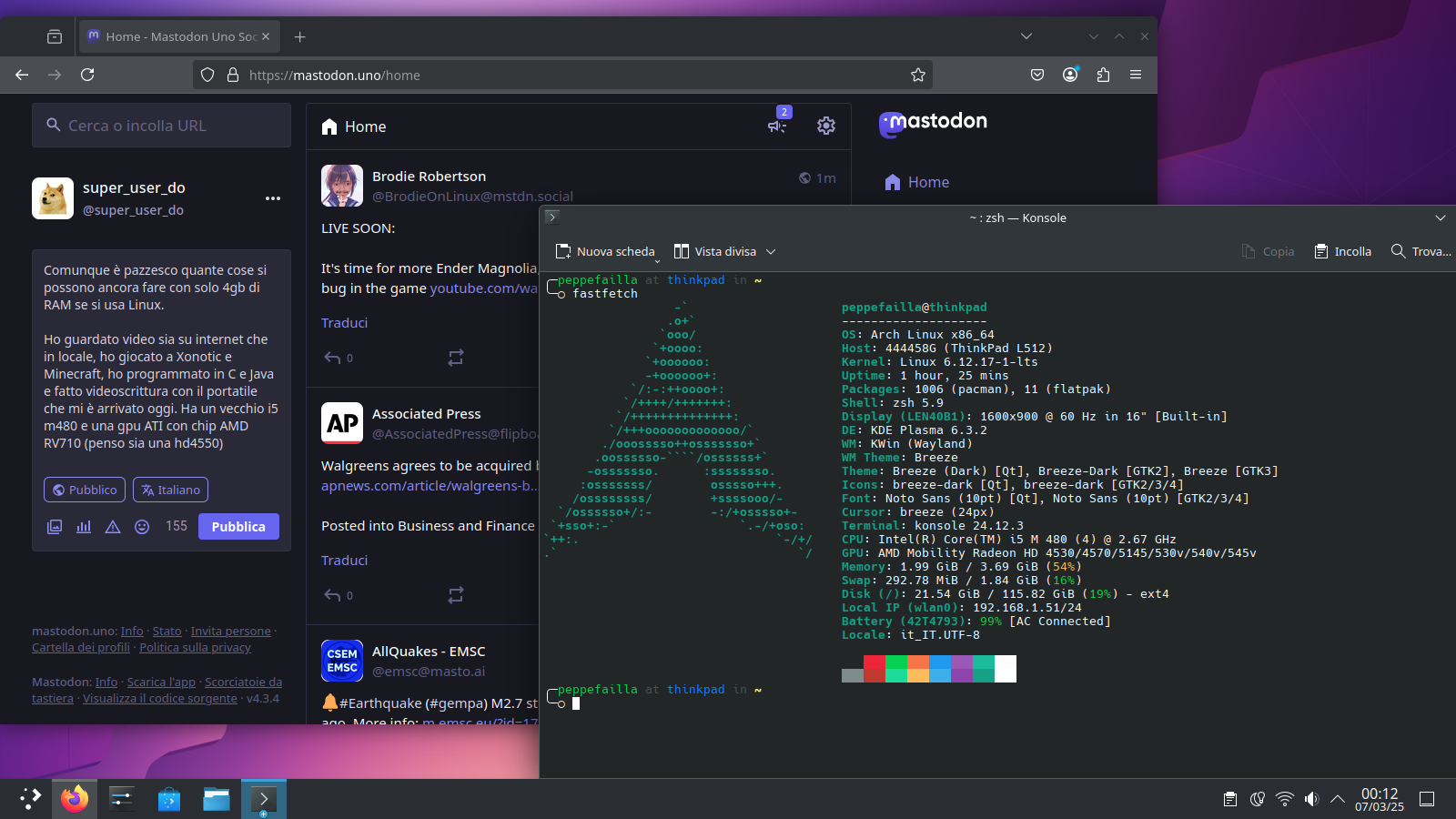This screenshot has width=1456, height=819.
Task: Boost the Associated Press post
Action: pos(456,595)
